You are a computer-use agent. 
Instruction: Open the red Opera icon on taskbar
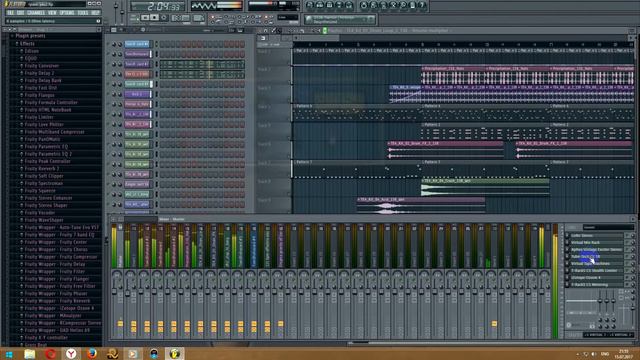(51, 354)
